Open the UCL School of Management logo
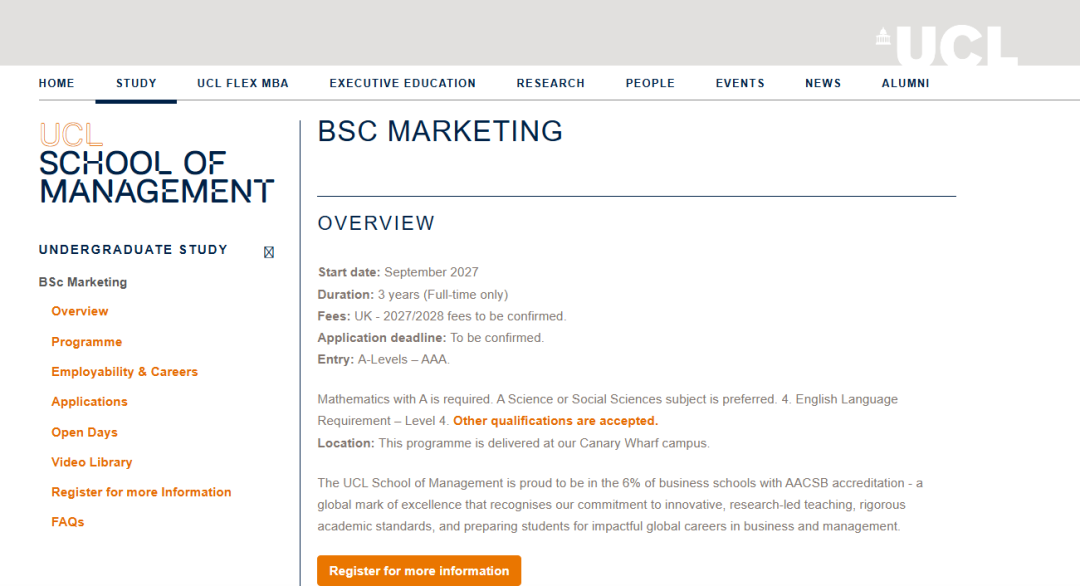 [156, 163]
